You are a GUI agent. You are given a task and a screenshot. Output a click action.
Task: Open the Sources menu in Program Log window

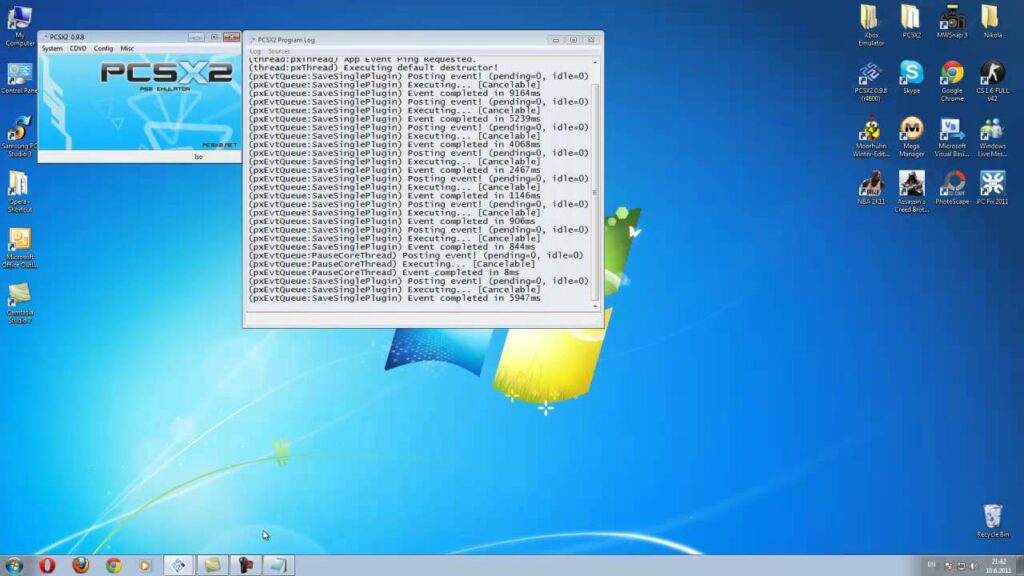coord(279,51)
